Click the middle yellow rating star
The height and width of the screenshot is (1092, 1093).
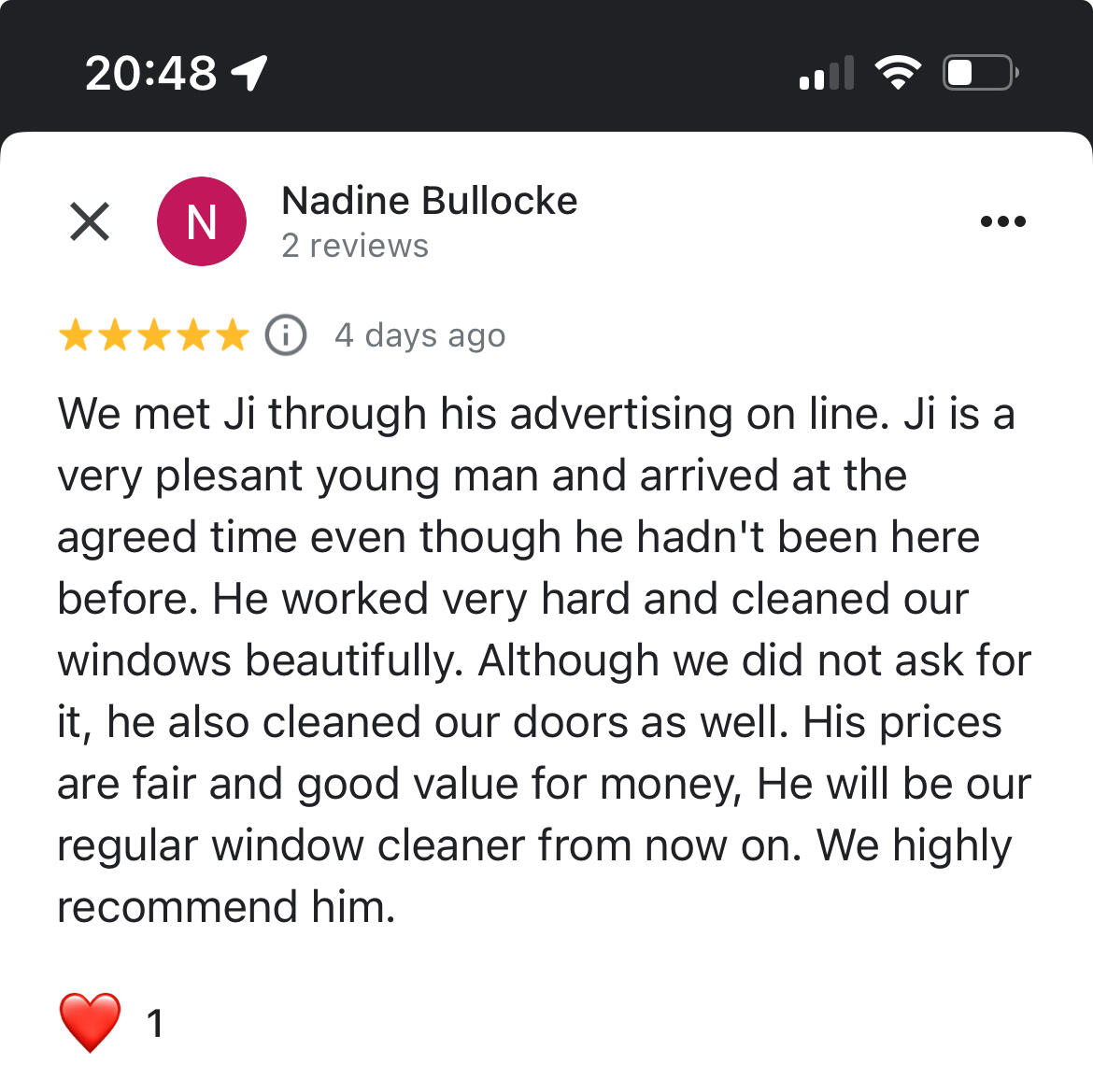click(153, 335)
